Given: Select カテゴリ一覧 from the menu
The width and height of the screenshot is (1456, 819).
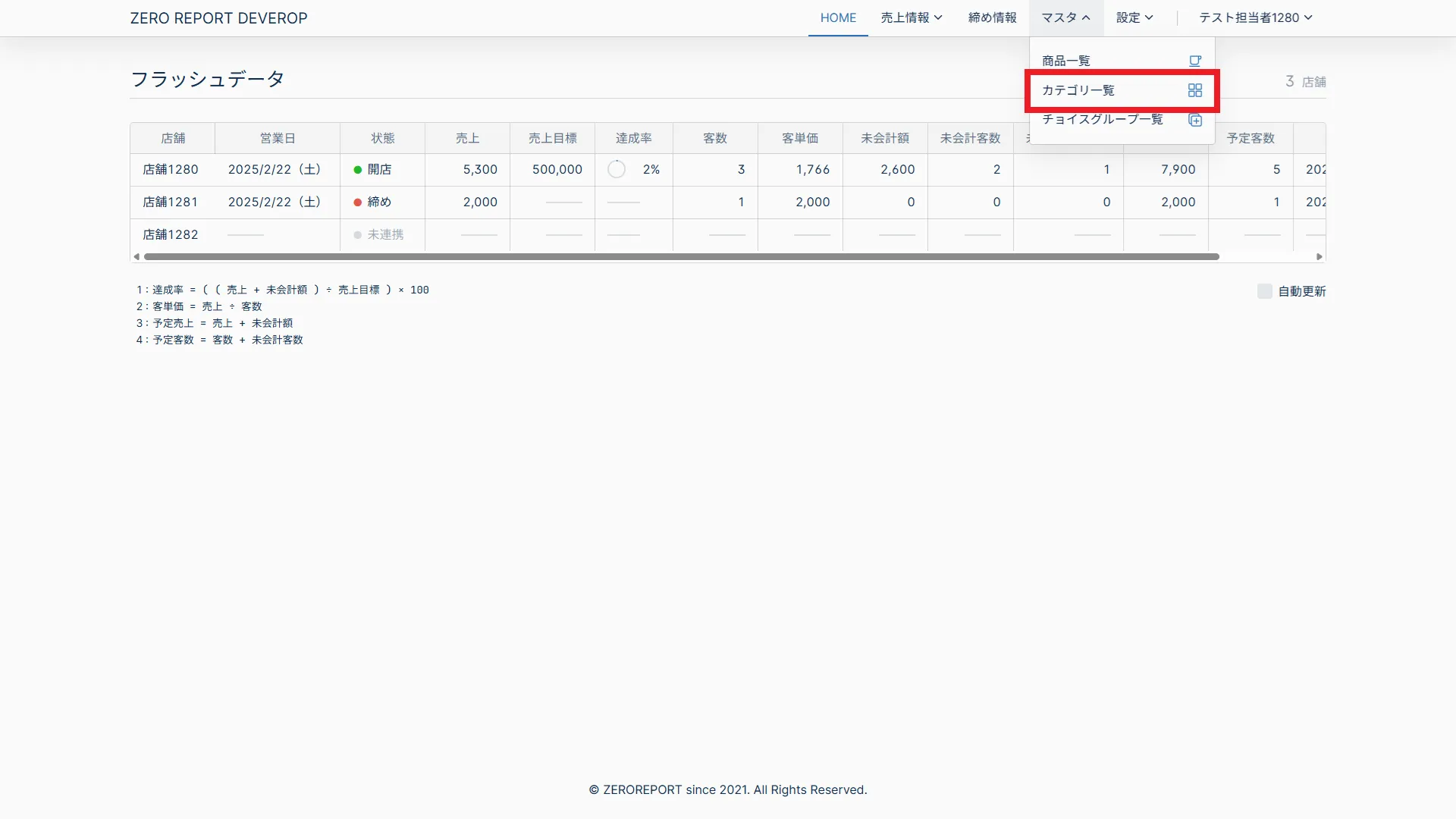Looking at the screenshot, I should coord(1078,90).
